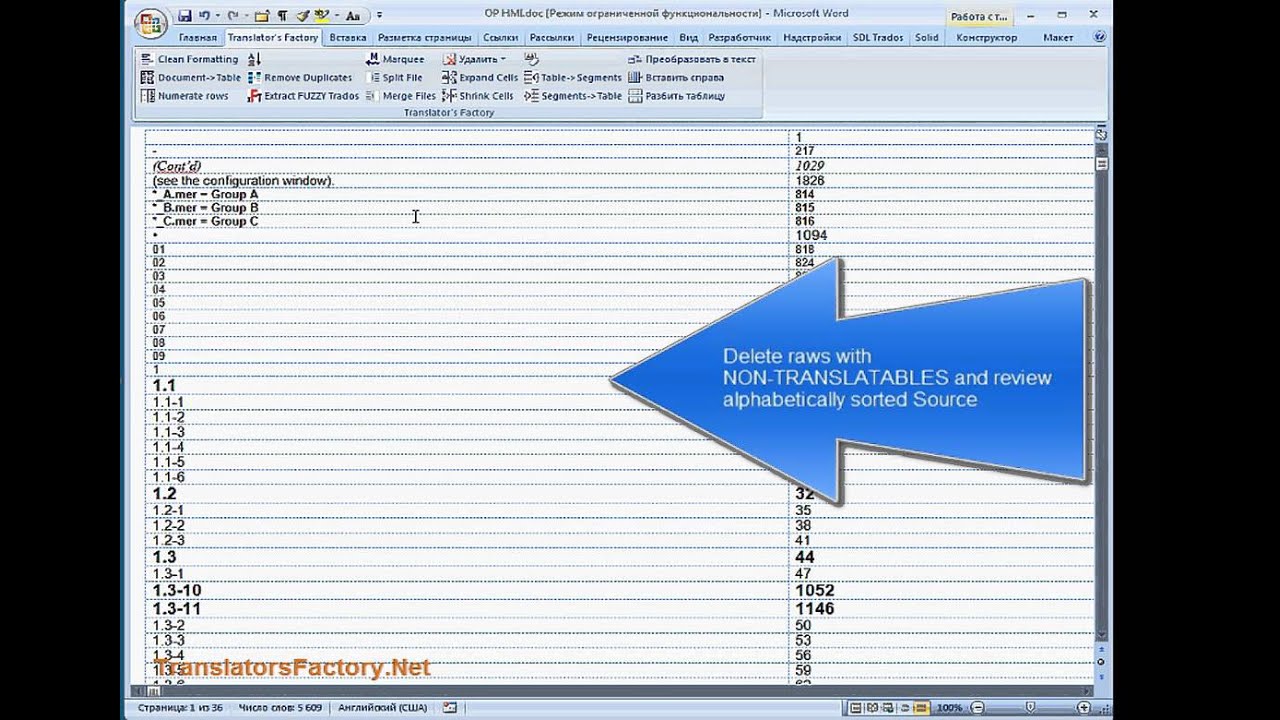This screenshot has height=720, width=1280.
Task: Click Shrink Cells tool
Action: tap(478, 96)
